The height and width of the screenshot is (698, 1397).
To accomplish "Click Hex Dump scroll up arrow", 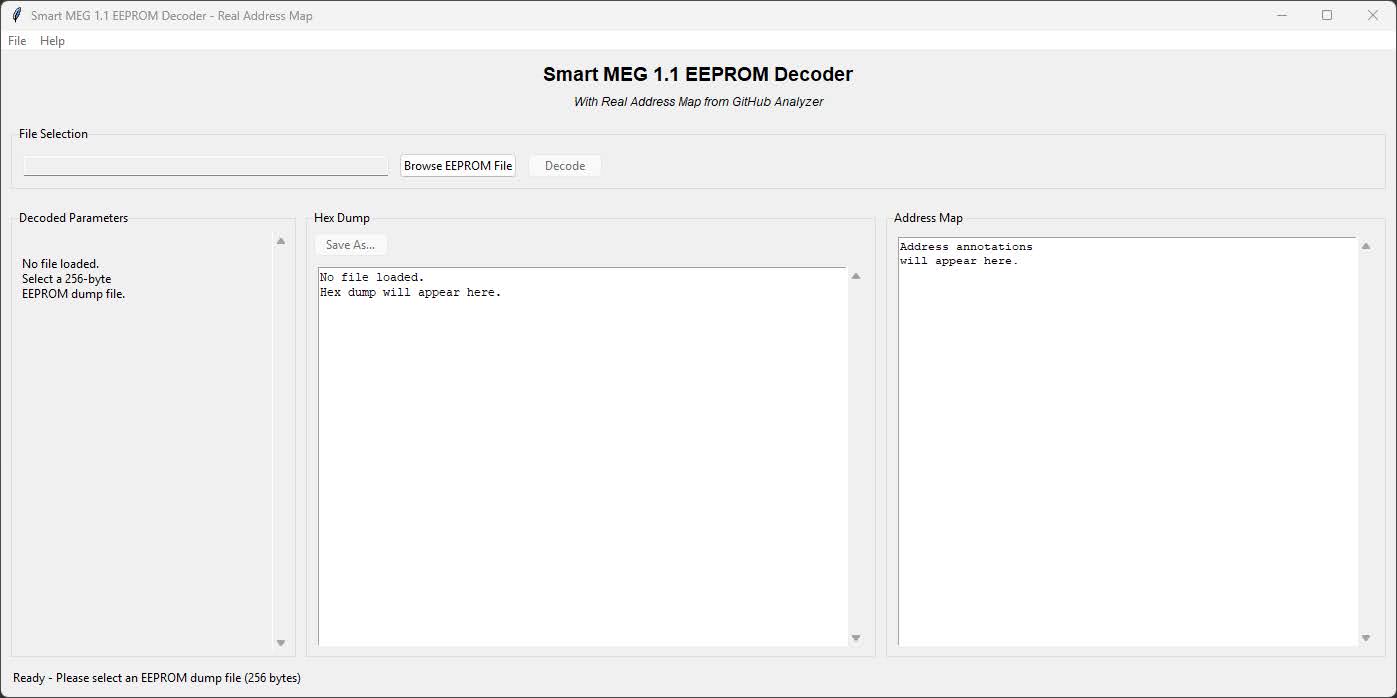I will (856, 276).
